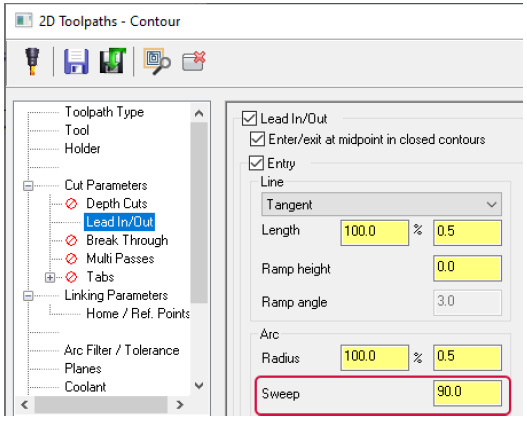Click the blue floppy disk save parameters icon
The height and width of the screenshot is (421, 527).
[x=77, y=61]
